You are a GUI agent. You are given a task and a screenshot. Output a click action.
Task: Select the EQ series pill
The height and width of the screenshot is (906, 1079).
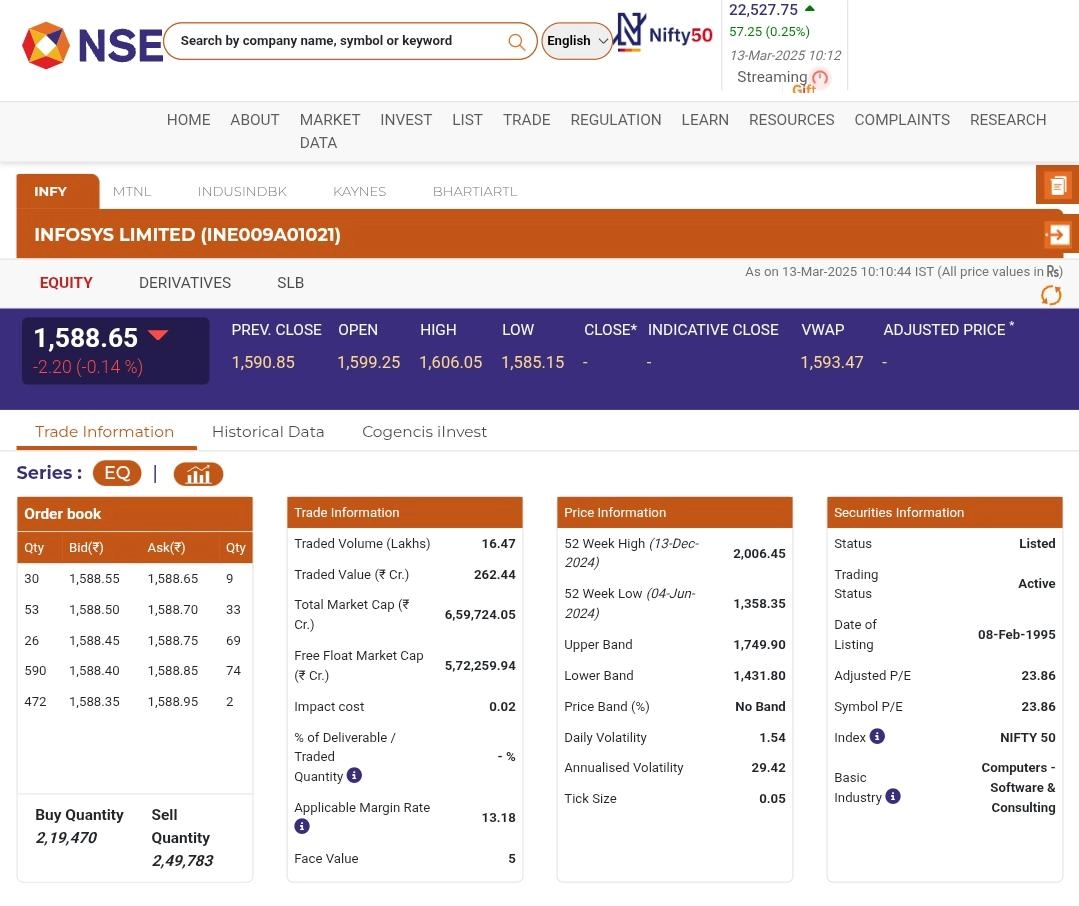pyautogui.click(x=117, y=473)
